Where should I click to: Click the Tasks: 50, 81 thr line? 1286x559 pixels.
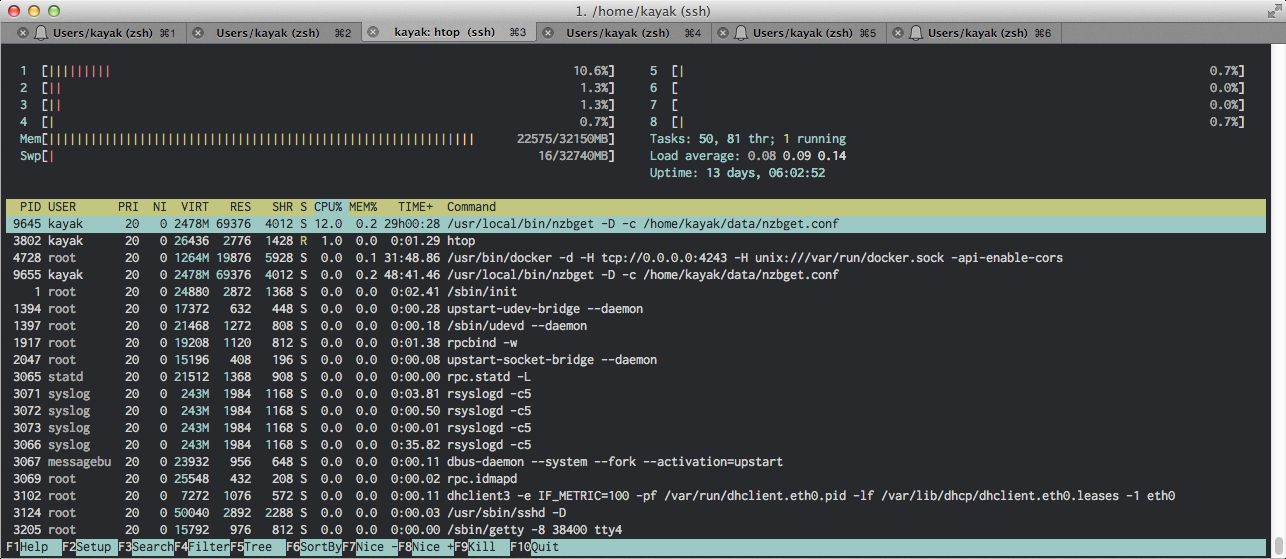point(748,139)
